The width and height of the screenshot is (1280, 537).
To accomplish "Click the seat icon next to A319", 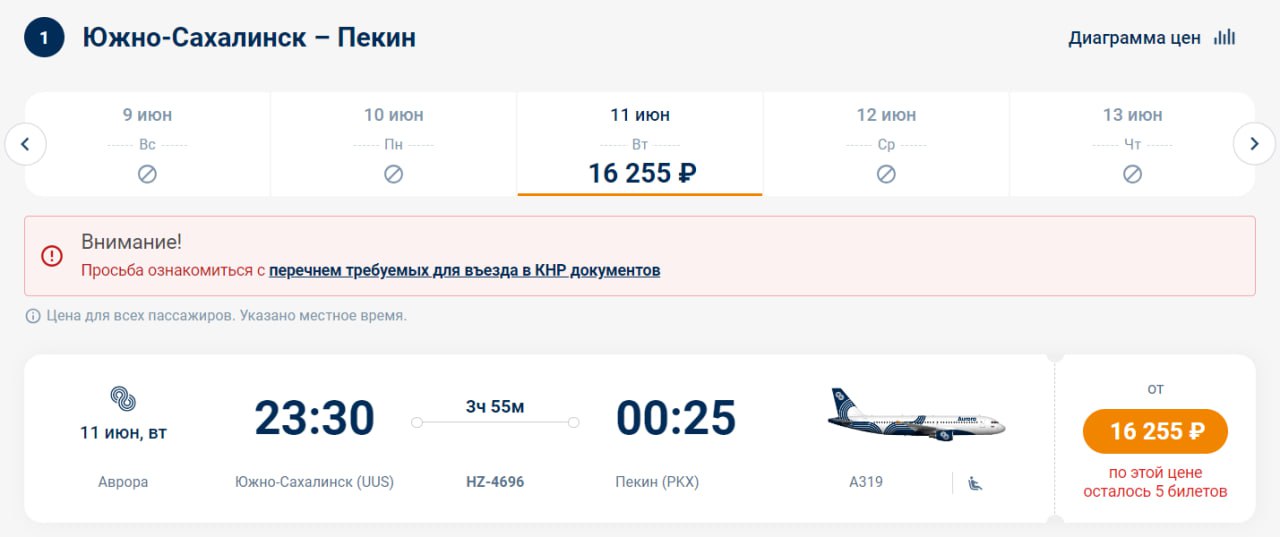I will click(x=975, y=483).
